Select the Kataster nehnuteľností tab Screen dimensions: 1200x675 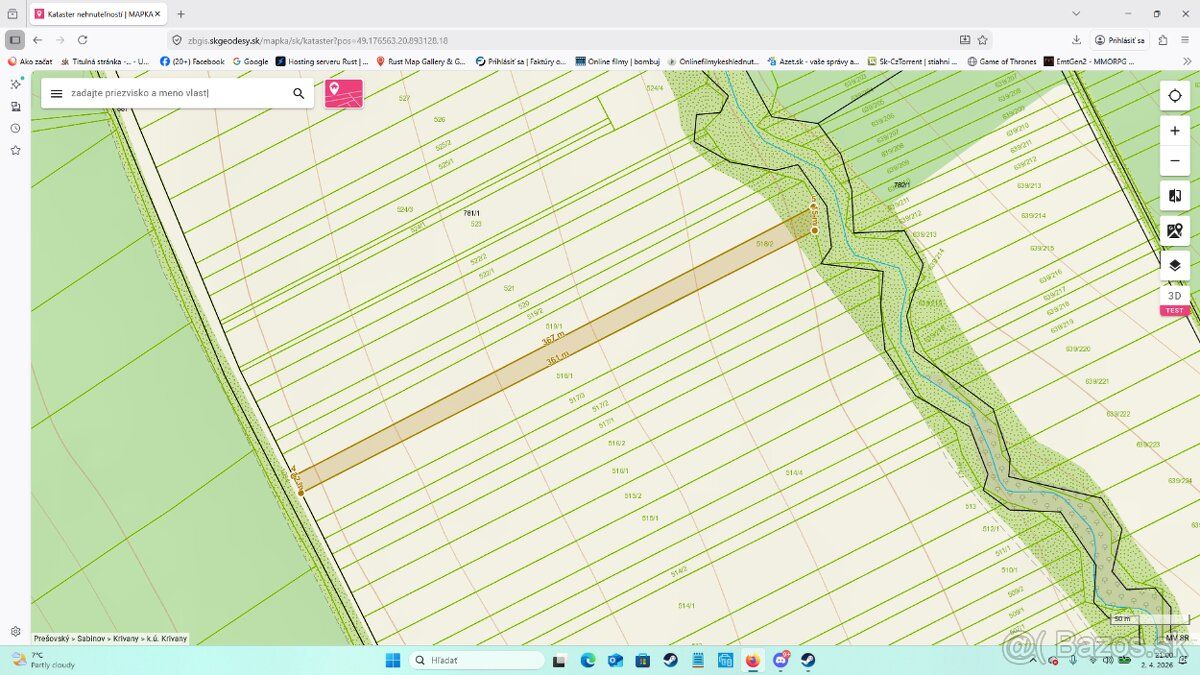98,14
